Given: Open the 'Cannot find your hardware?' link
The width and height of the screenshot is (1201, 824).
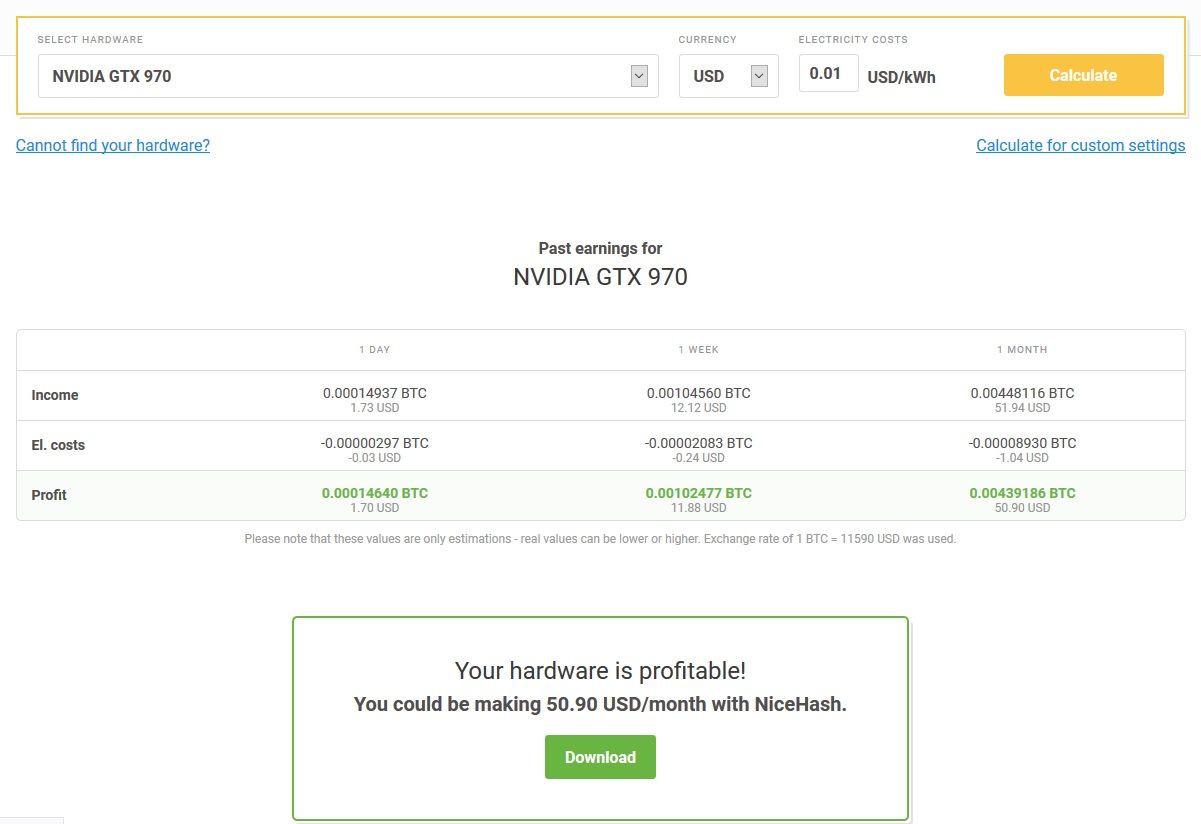Looking at the screenshot, I should (113, 145).
